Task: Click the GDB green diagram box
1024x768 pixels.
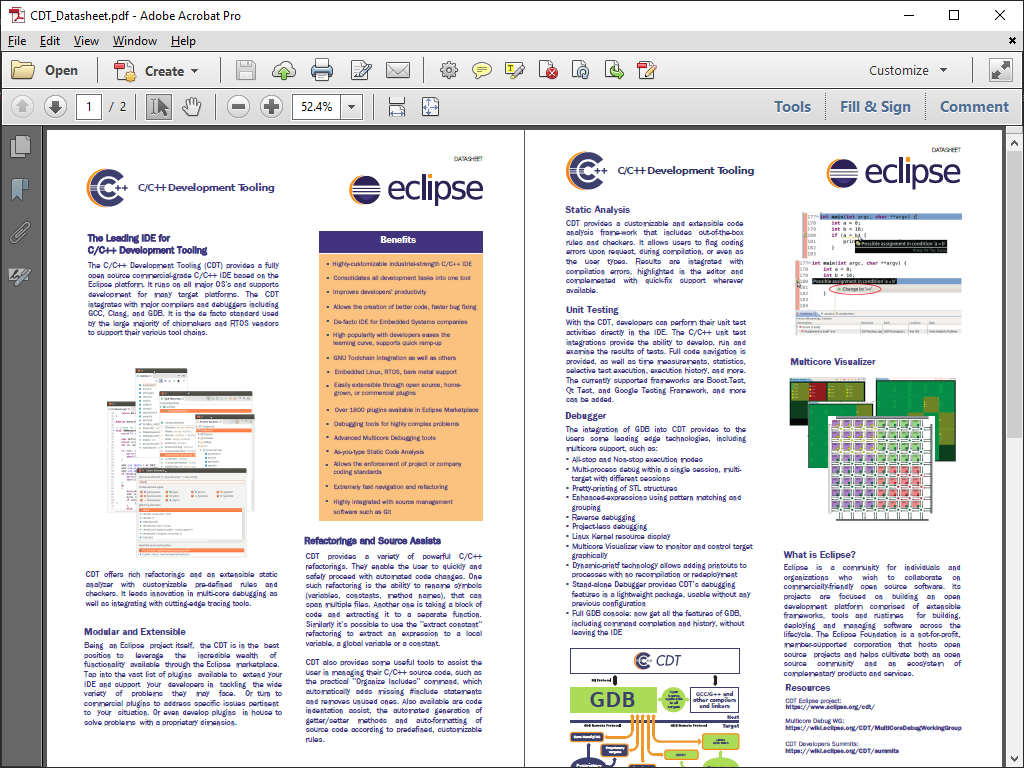Action: (x=613, y=699)
